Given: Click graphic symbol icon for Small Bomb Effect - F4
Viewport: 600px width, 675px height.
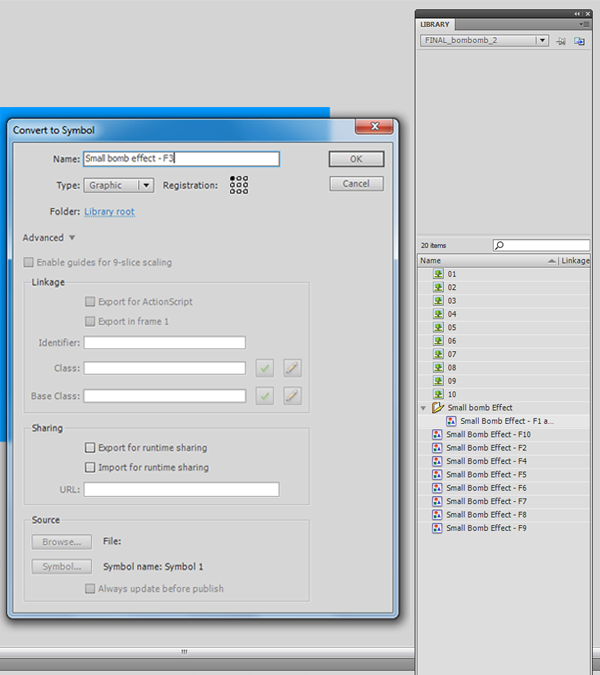Looking at the screenshot, I should [437, 461].
